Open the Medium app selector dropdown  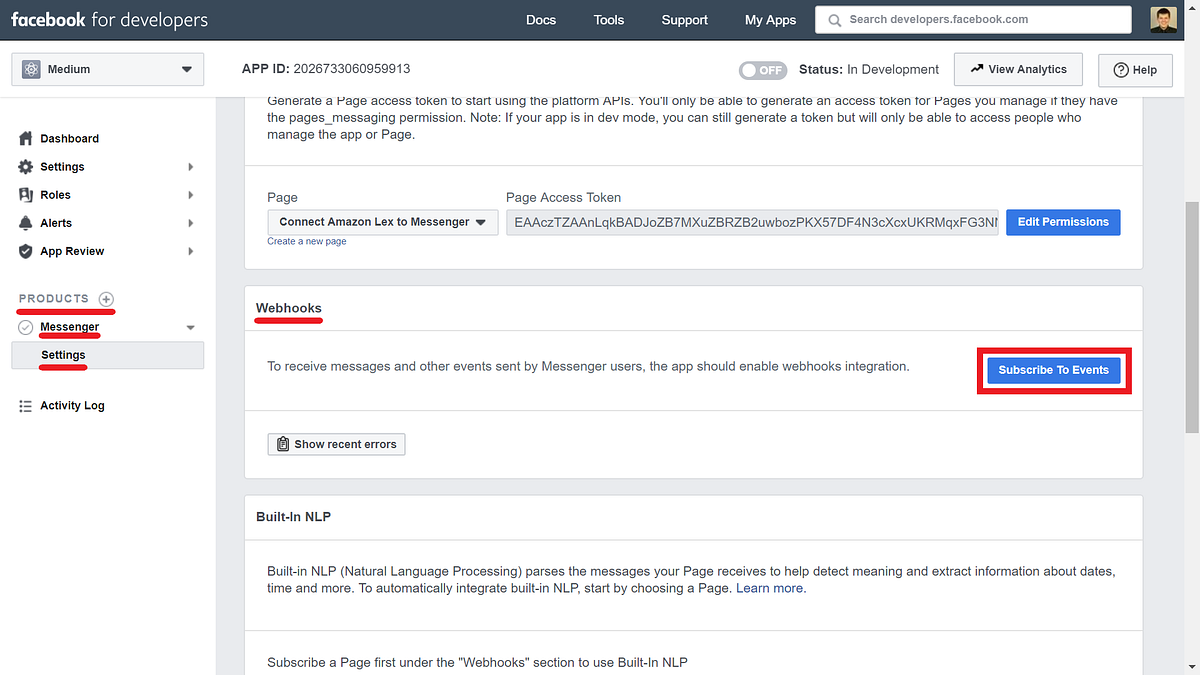click(x=107, y=69)
